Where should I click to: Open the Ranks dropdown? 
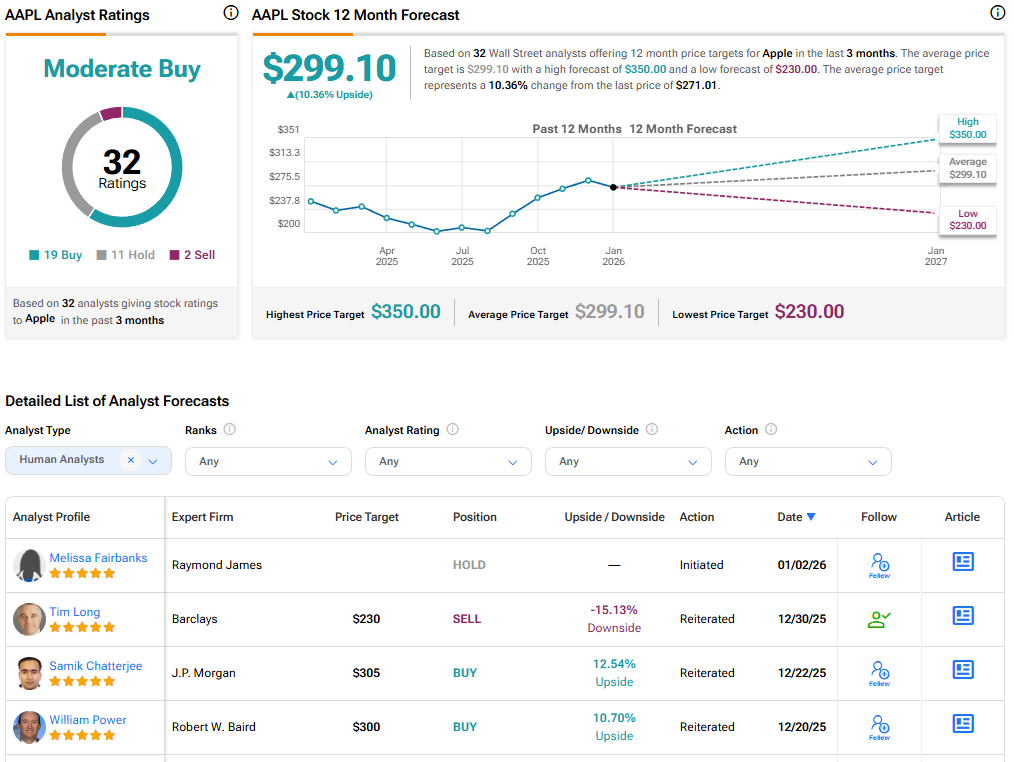point(267,461)
